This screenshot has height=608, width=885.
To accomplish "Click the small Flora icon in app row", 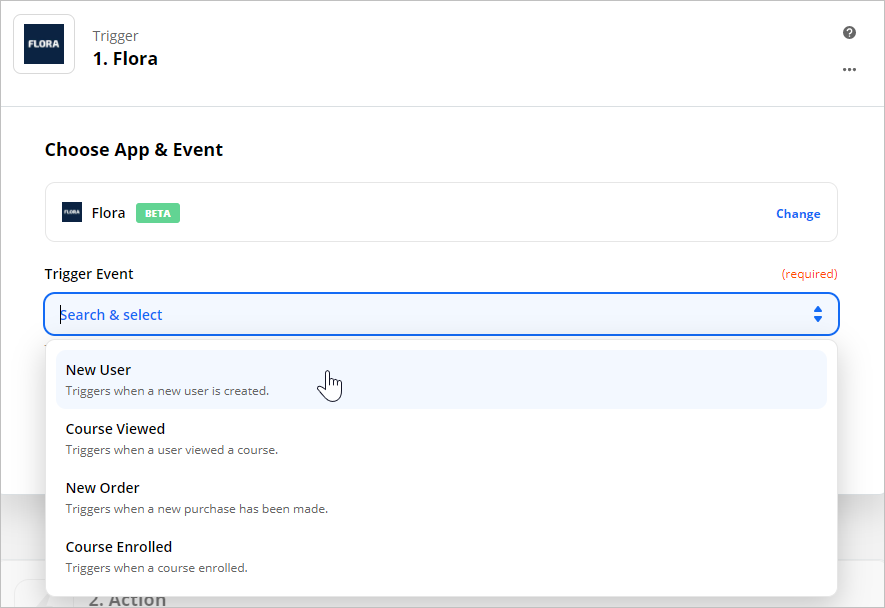I will point(72,212).
